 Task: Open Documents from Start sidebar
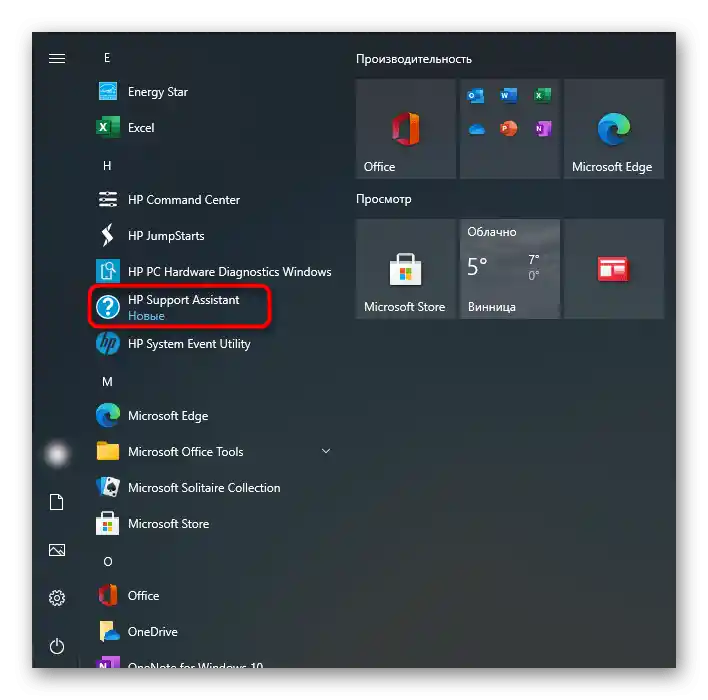[x=56, y=502]
